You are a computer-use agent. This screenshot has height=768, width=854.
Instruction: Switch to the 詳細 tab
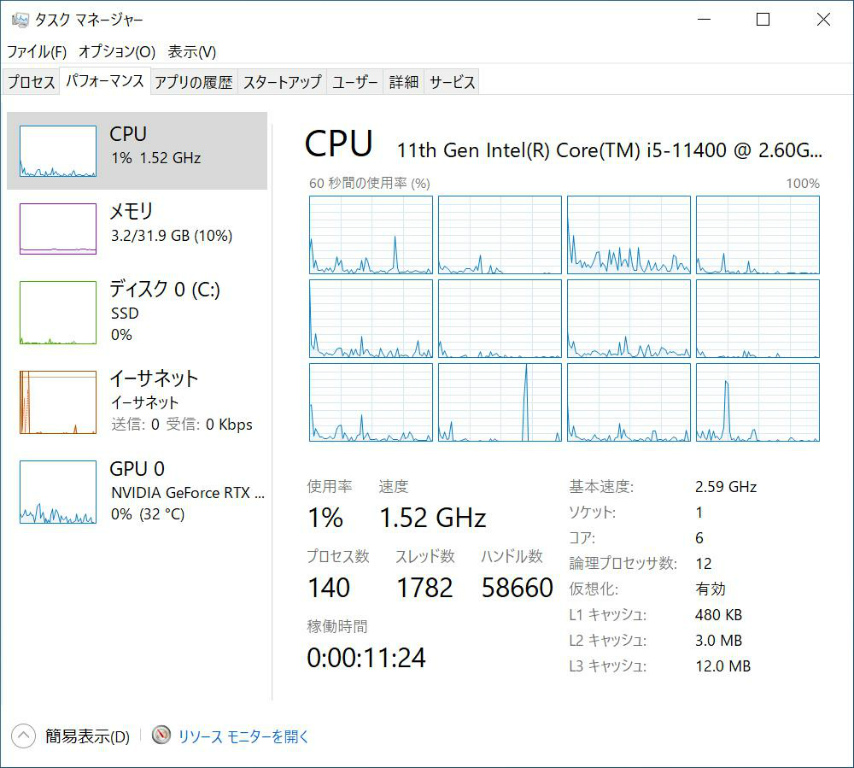point(404,82)
